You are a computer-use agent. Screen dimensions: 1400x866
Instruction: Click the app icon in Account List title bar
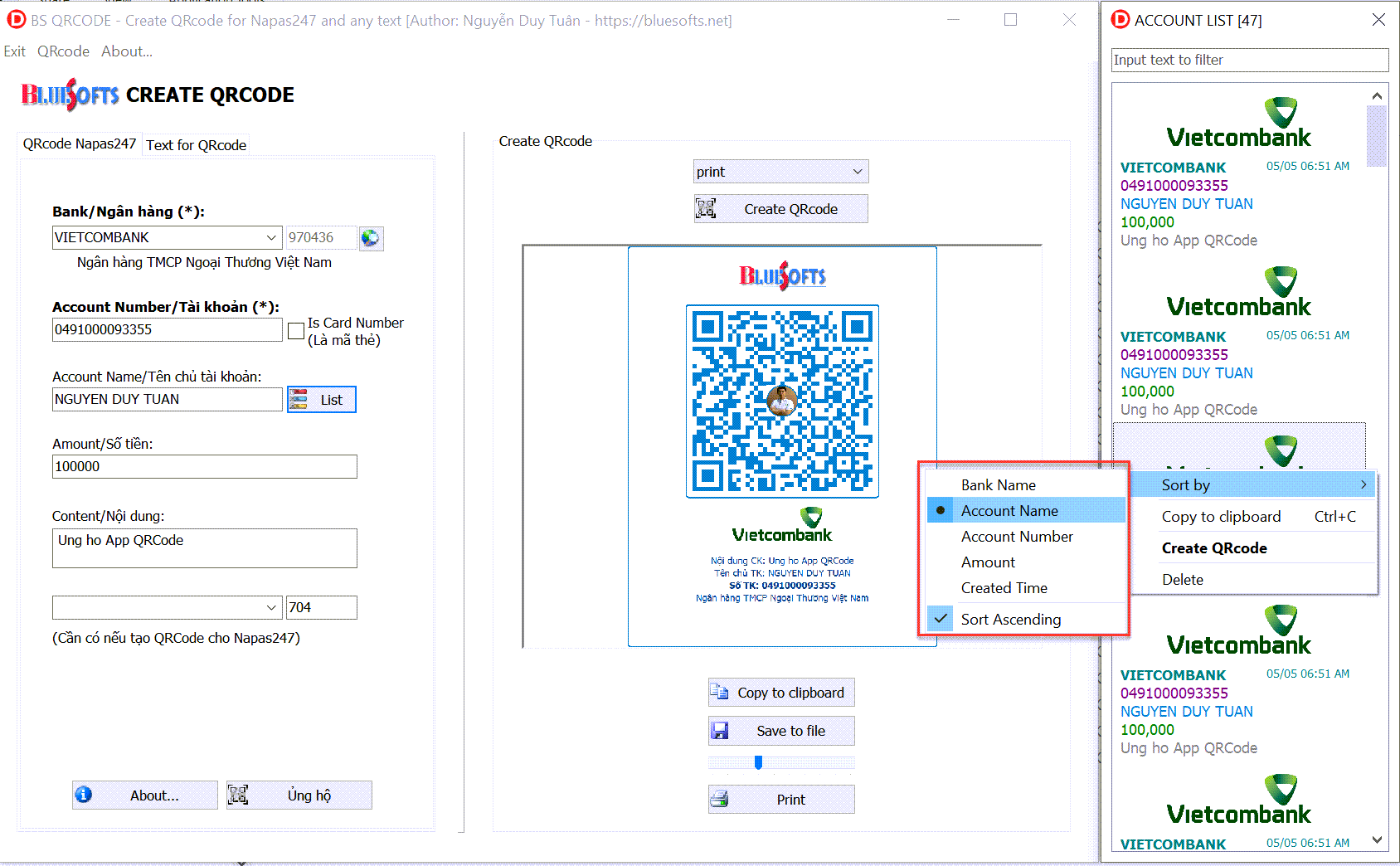coord(1120,20)
